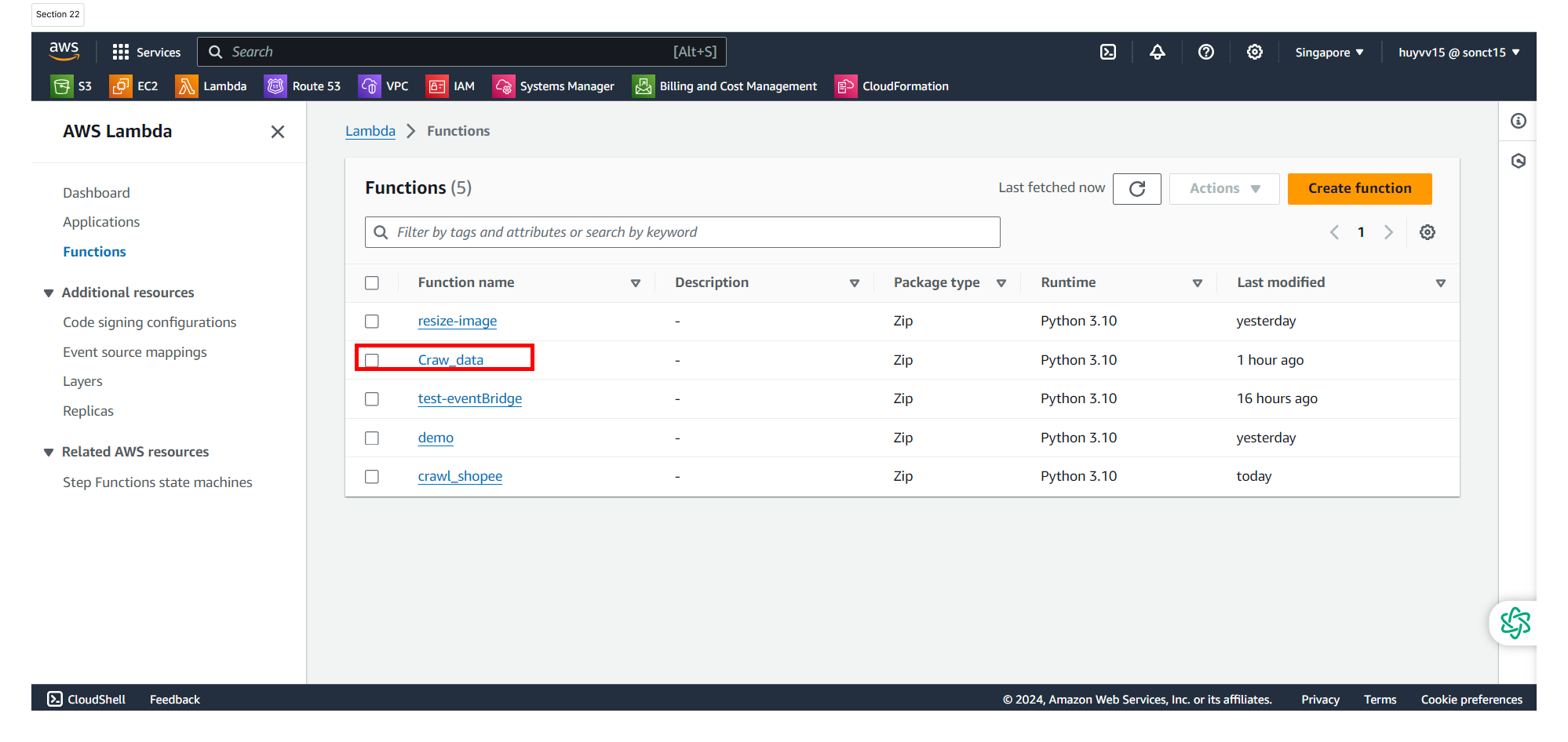Open Applications in the side navigation
1568x742 pixels.
tap(101, 222)
